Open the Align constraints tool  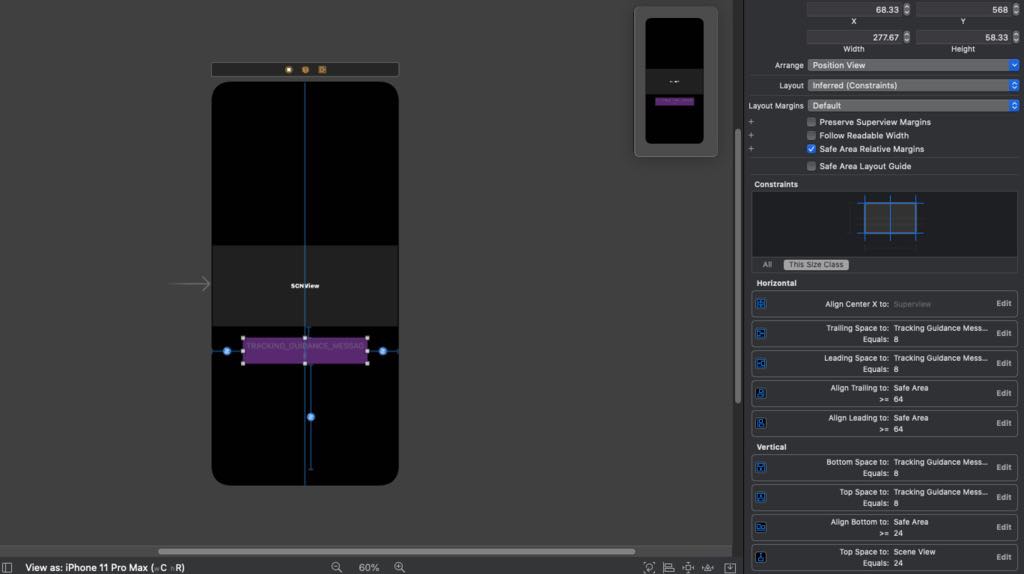[x=669, y=567]
